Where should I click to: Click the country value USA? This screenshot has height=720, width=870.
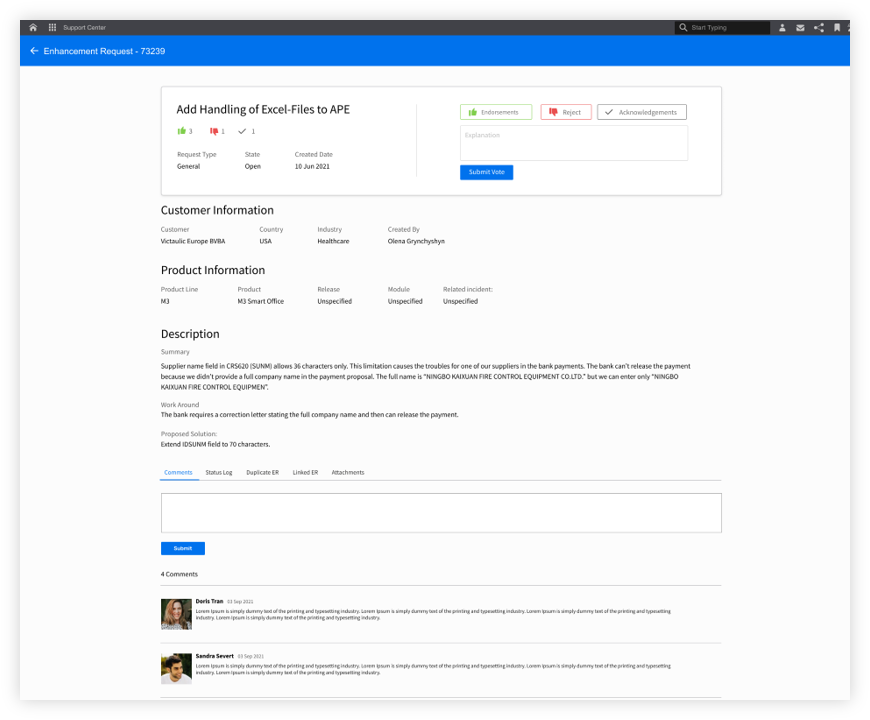(265, 241)
